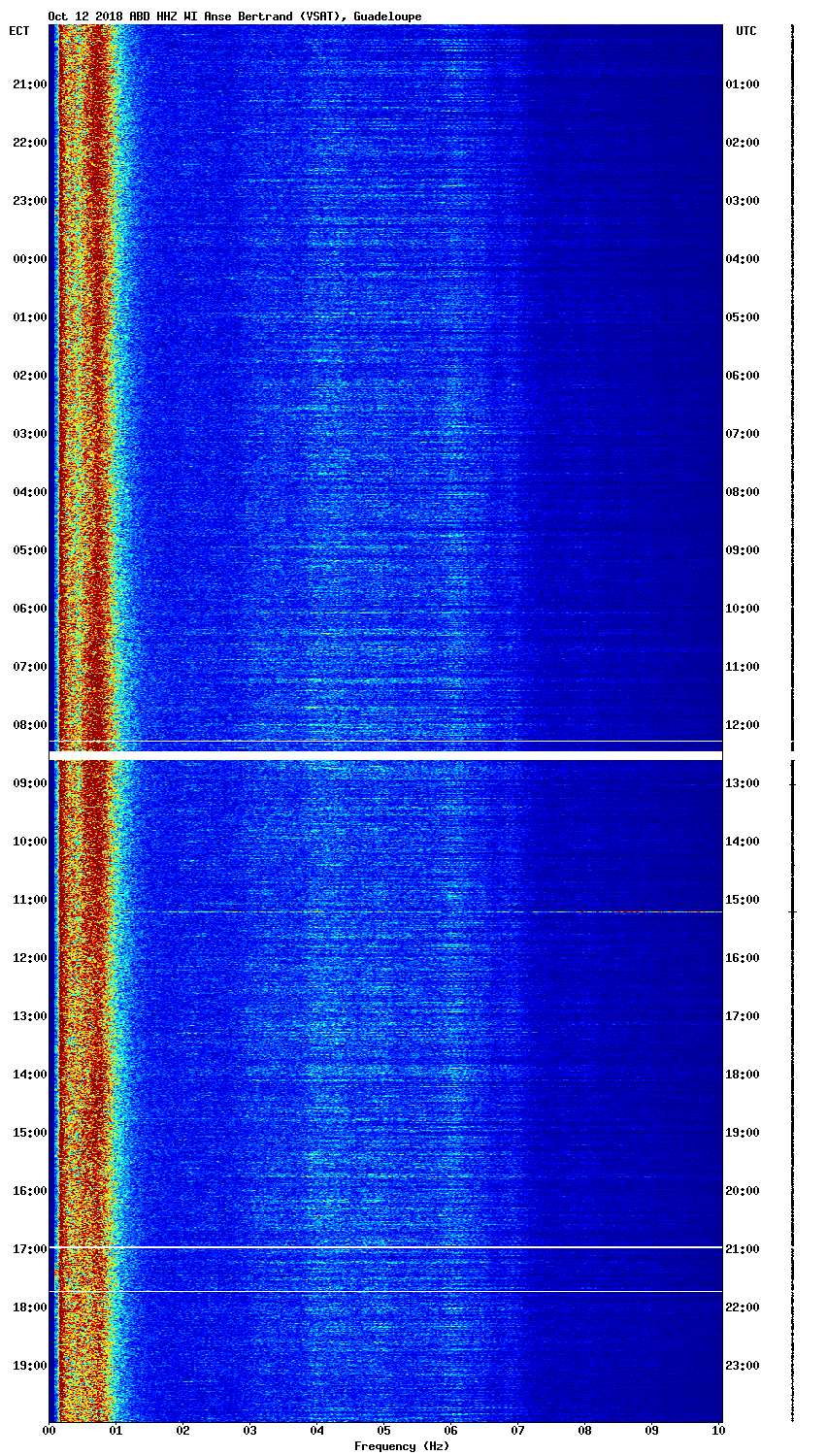
Task: Pick the 15:00 tick label on the UTC axis
Action: [743, 900]
